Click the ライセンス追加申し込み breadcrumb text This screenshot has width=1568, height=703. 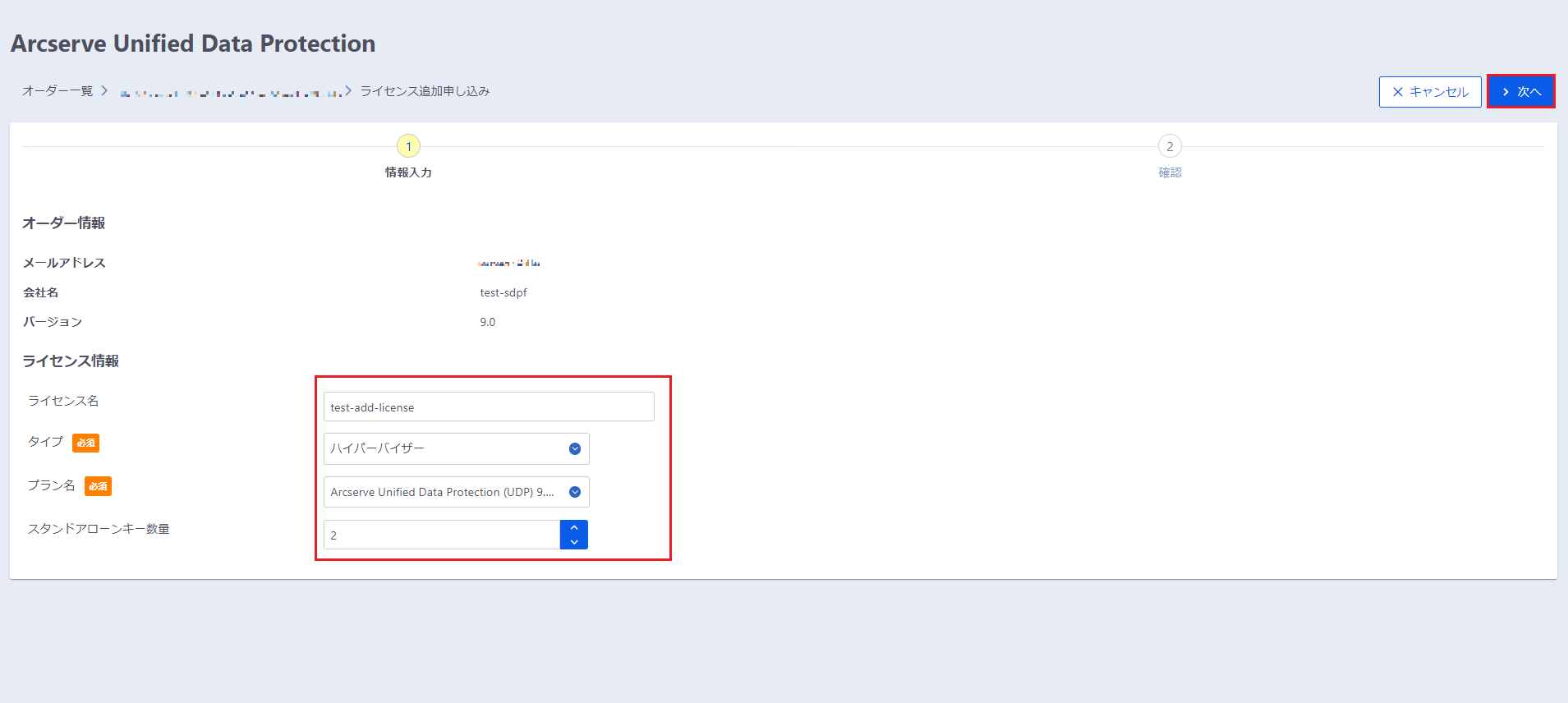click(425, 91)
